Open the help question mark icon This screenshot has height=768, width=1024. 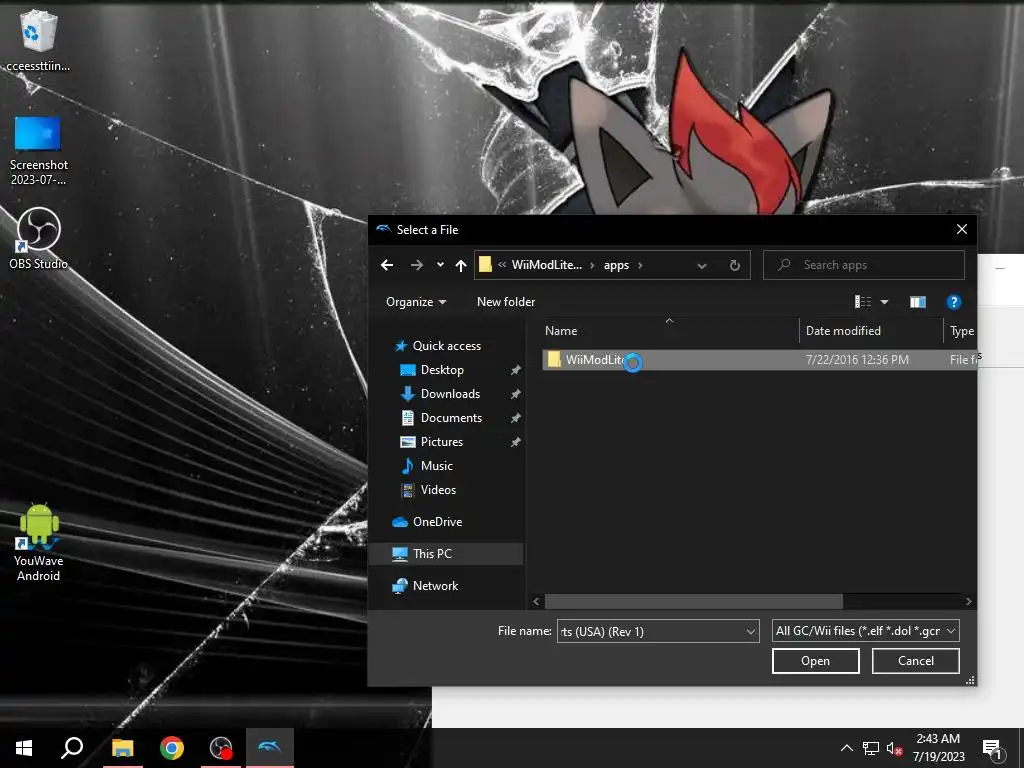[953, 302]
